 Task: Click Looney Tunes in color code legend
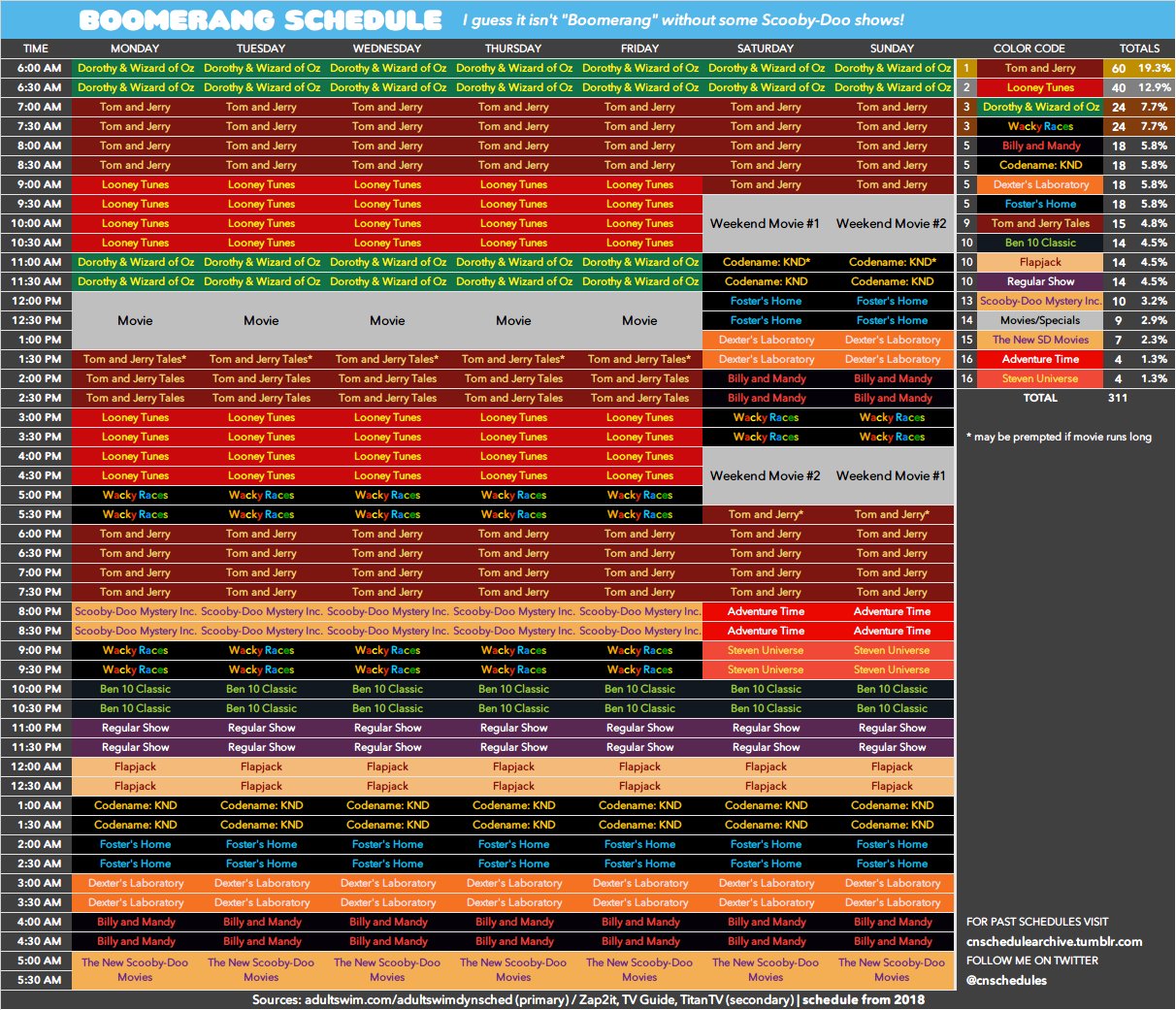(1040, 87)
